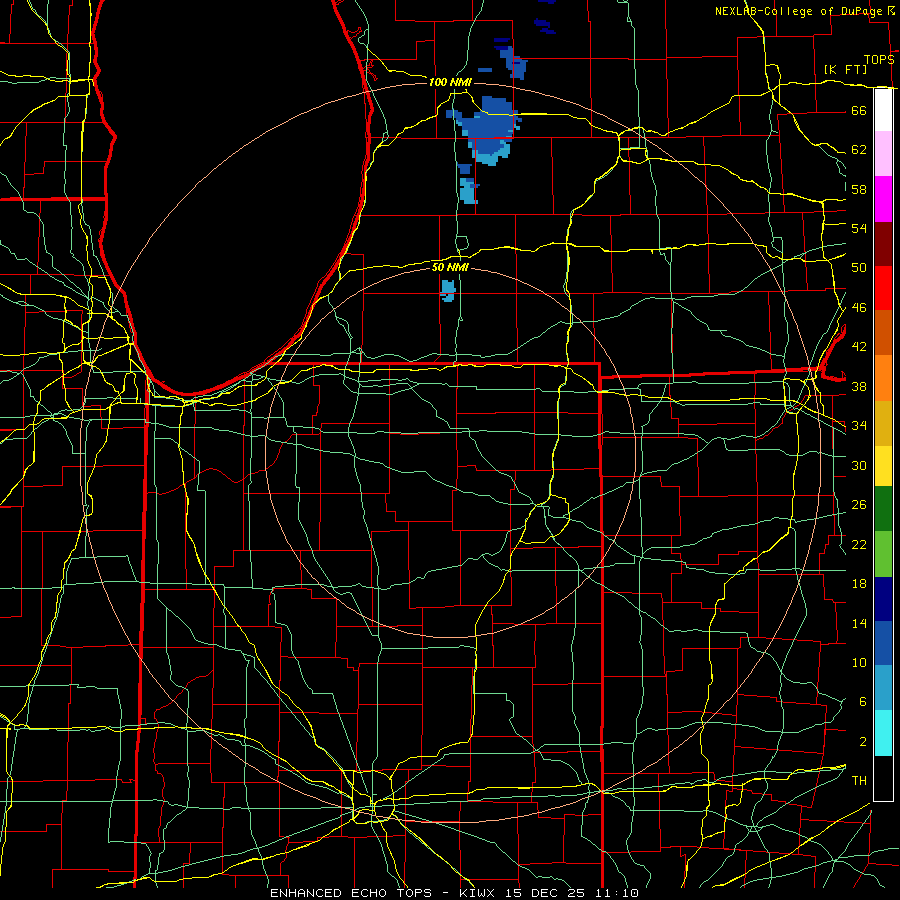Select the navy blue legend color band
The height and width of the screenshot is (900, 900).
(883, 599)
